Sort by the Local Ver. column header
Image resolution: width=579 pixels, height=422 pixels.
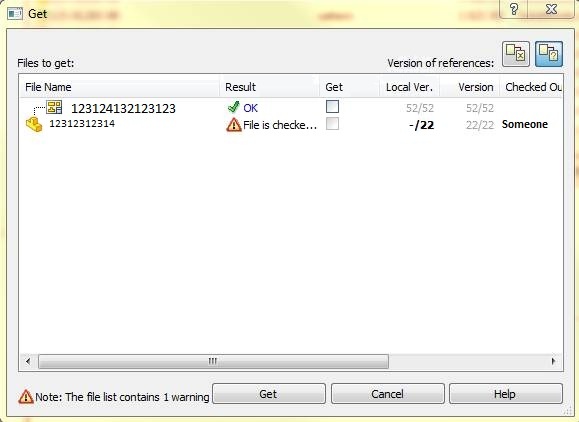410,87
